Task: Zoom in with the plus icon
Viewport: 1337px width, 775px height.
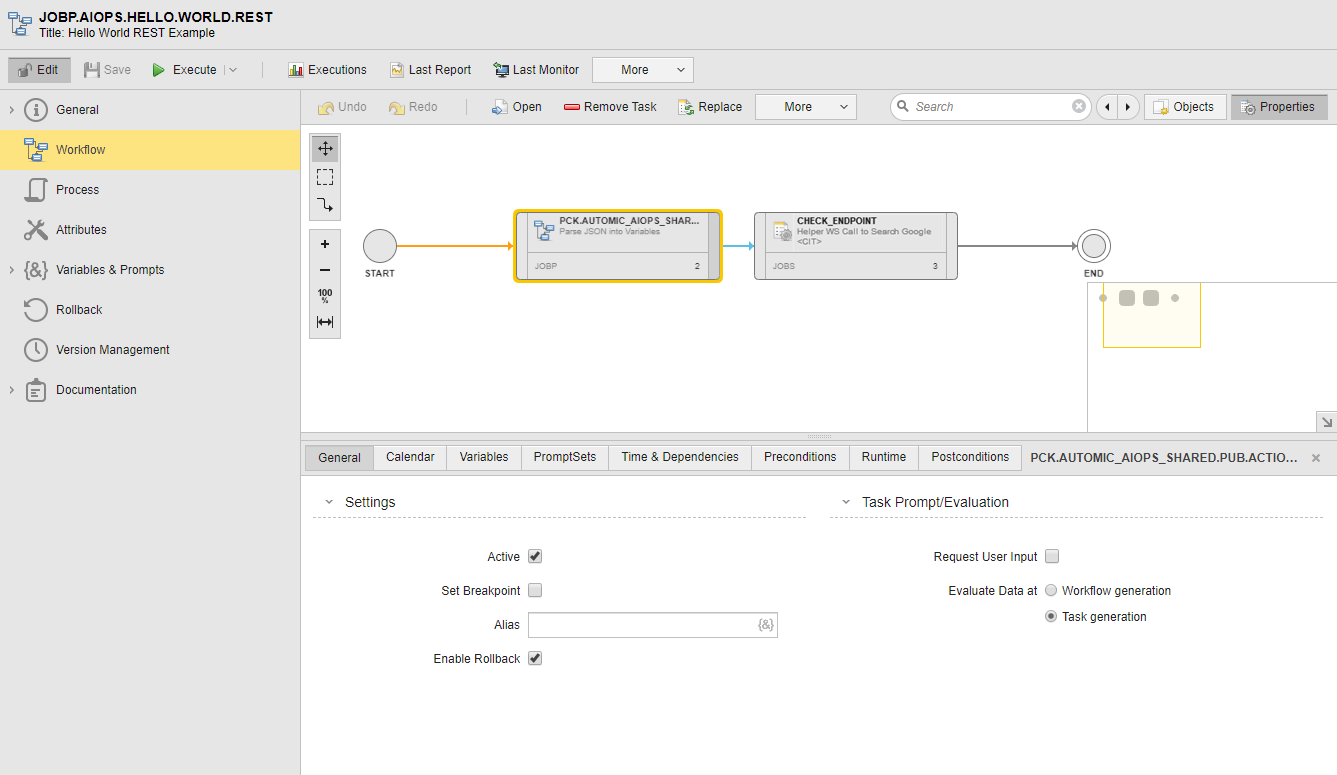Action: point(325,244)
